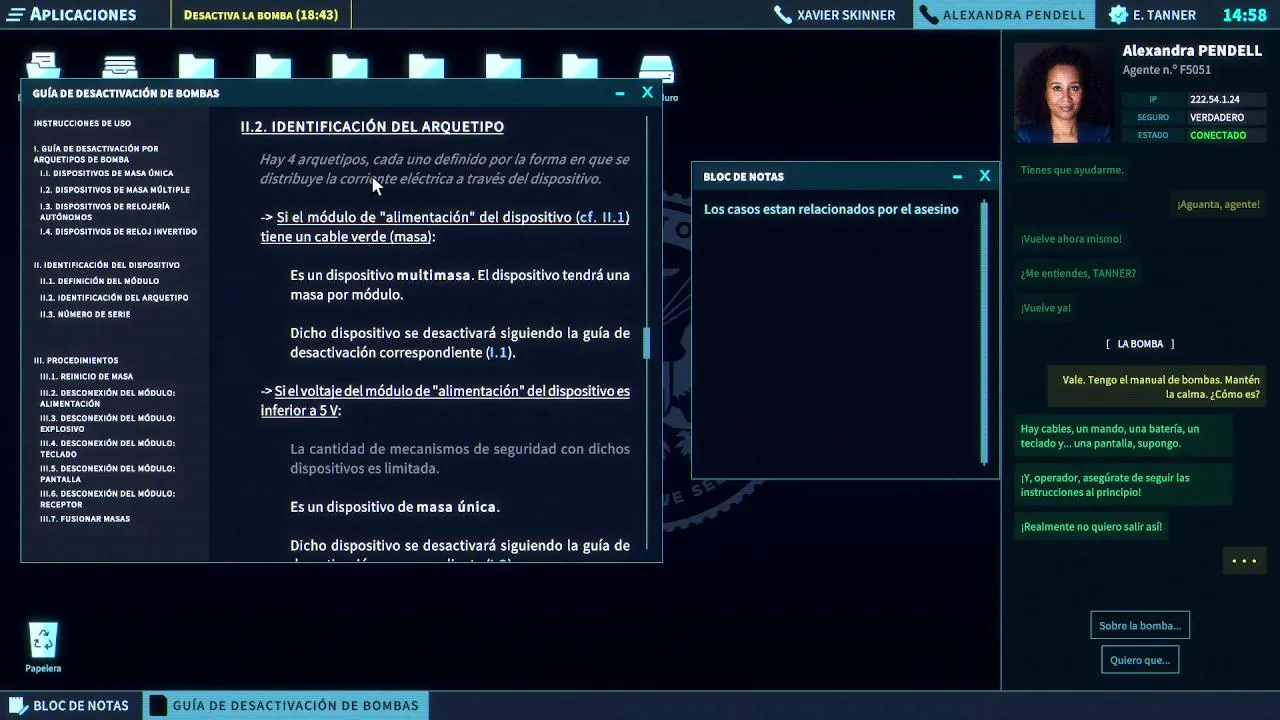The width and height of the screenshot is (1280, 720).
Task: Click the Desactiva la bomba mission timer
Action: [x=261, y=15]
